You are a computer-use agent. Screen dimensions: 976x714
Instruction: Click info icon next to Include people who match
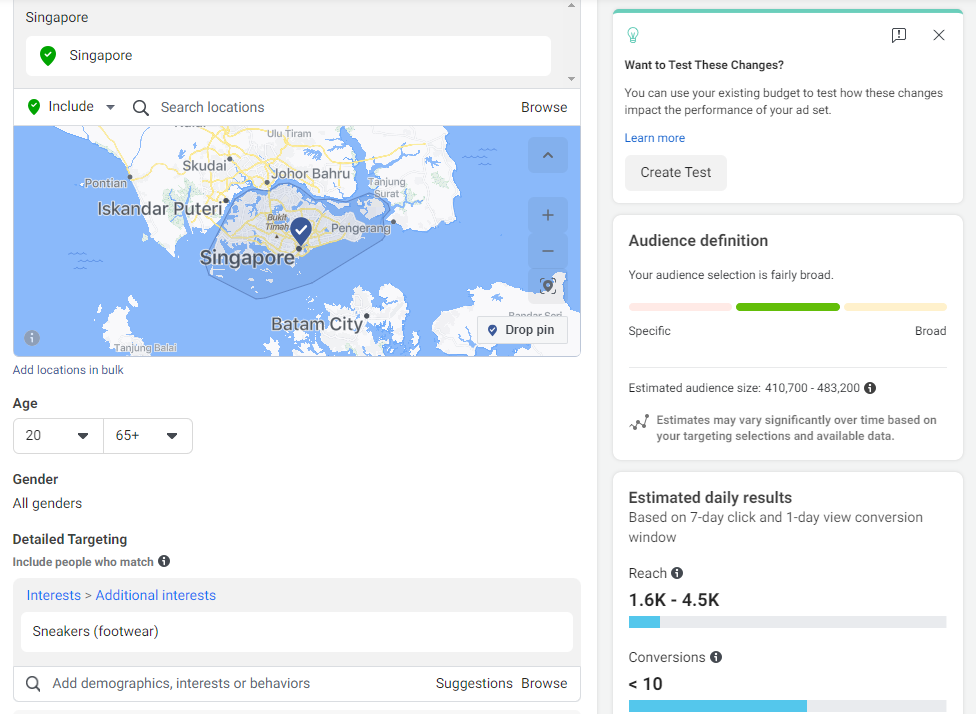tap(164, 562)
